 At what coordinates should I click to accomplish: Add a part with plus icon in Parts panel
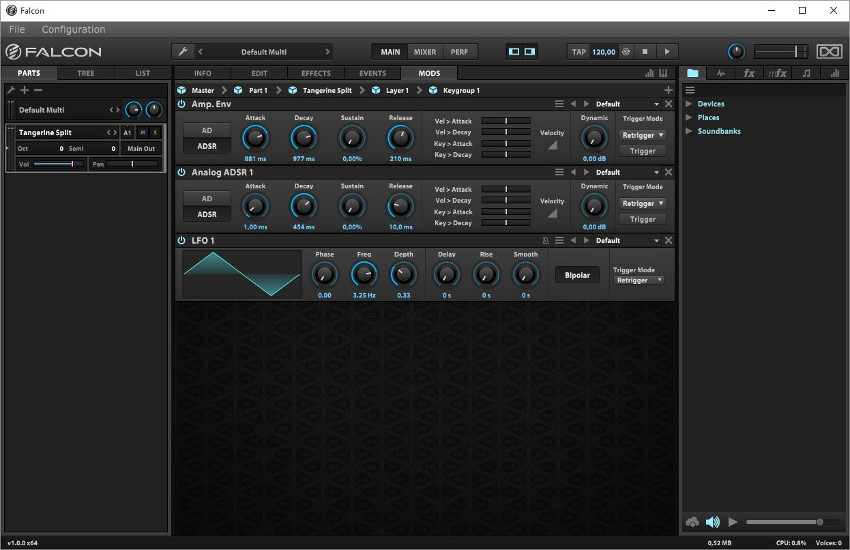pos(24,90)
